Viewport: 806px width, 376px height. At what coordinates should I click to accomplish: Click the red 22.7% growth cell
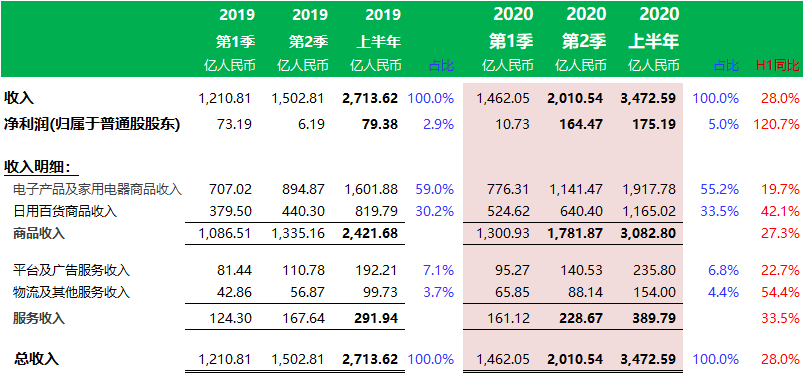781,270
